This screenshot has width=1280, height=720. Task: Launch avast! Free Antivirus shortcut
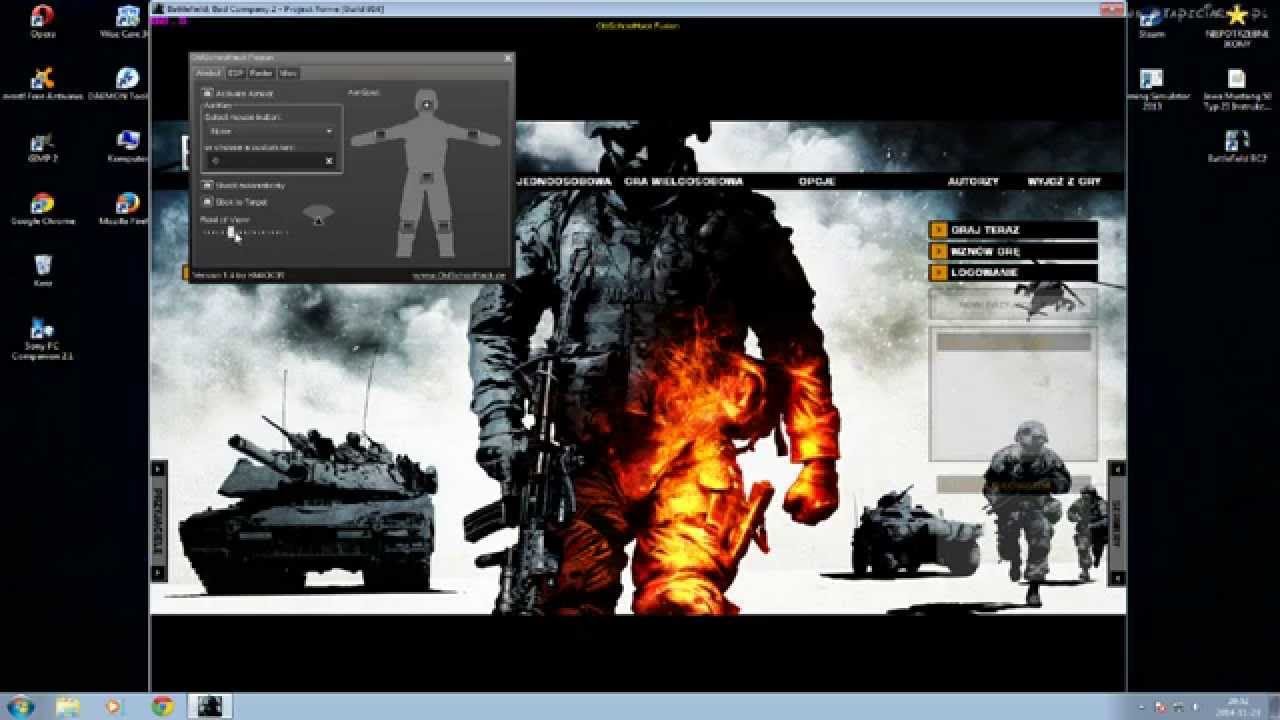42,83
